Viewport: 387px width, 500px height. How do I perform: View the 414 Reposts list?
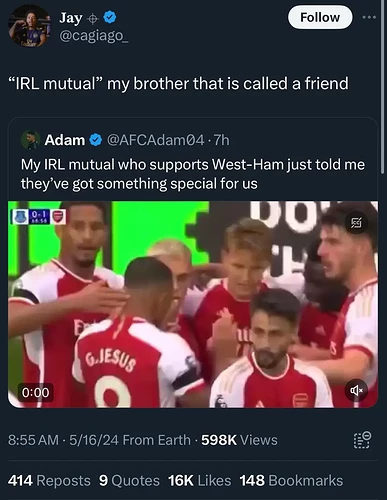tap(49, 481)
